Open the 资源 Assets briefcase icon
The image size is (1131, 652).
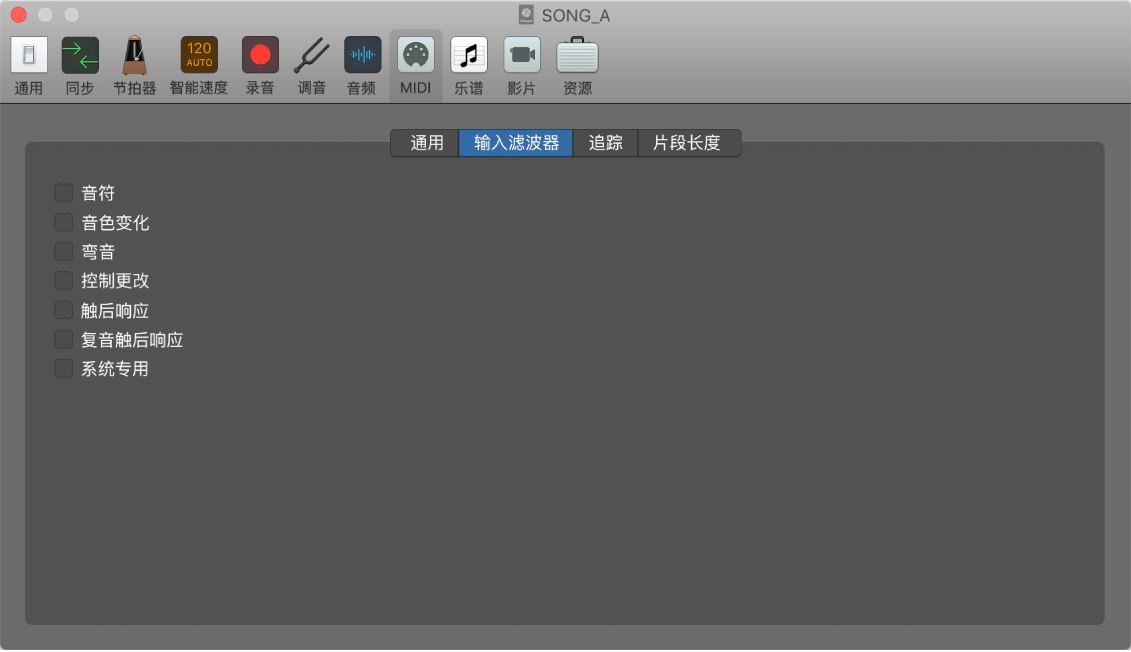point(577,55)
